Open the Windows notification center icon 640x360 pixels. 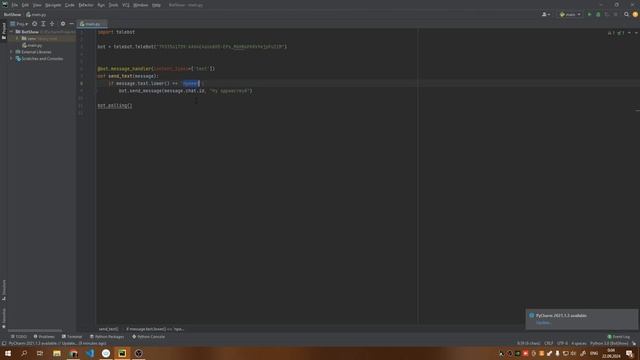click(629, 353)
